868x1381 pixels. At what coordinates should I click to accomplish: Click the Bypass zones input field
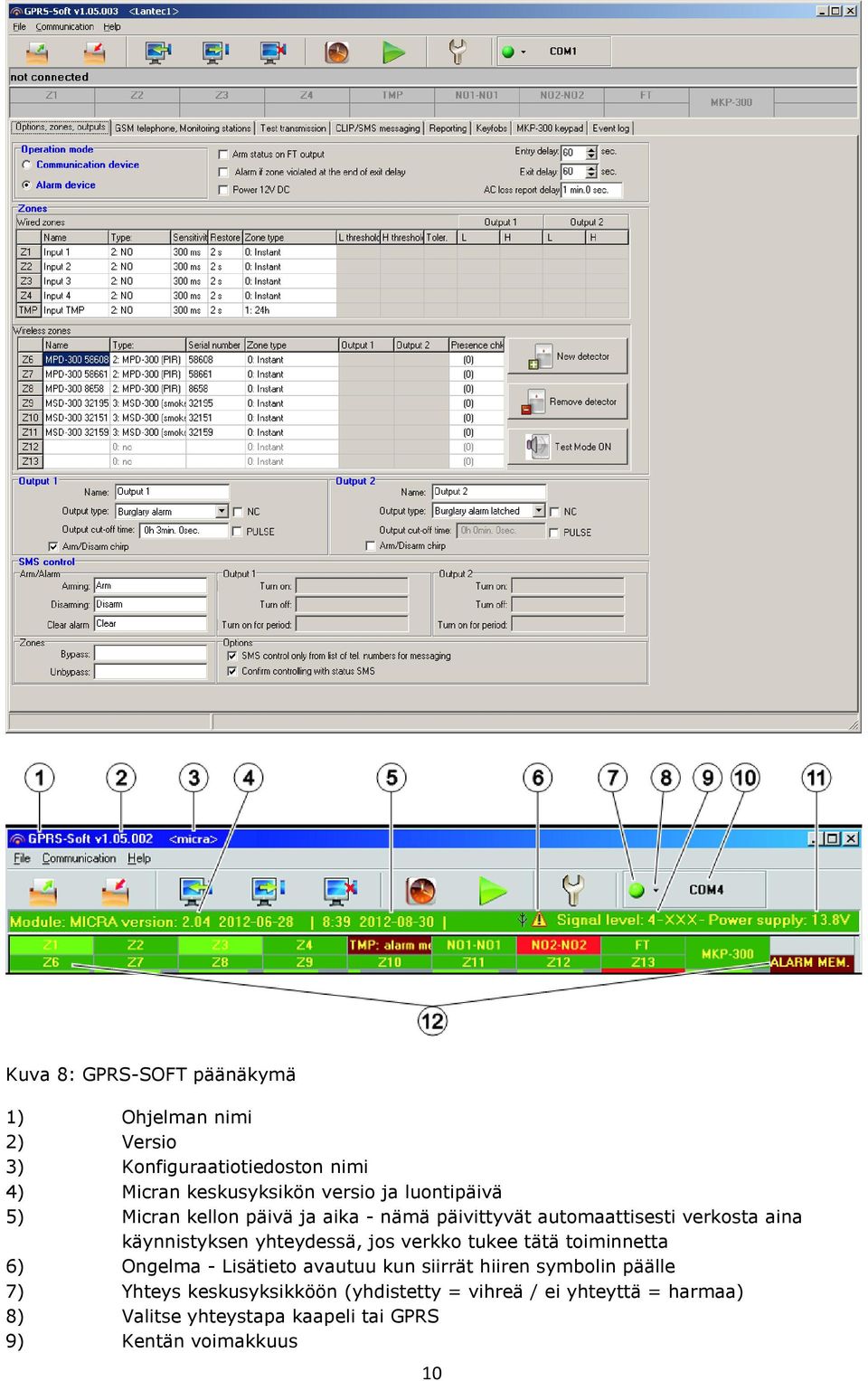pos(150,654)
